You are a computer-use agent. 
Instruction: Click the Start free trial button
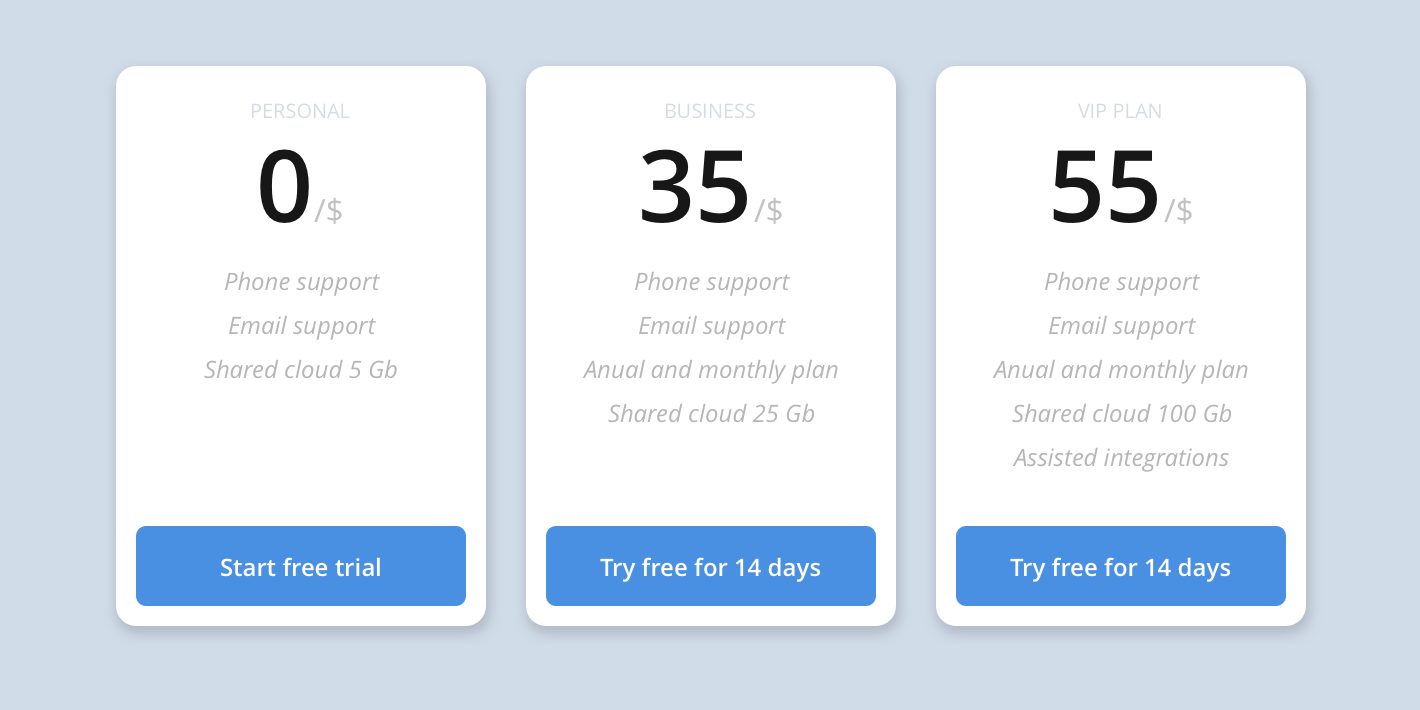click(x=301, y=566)
